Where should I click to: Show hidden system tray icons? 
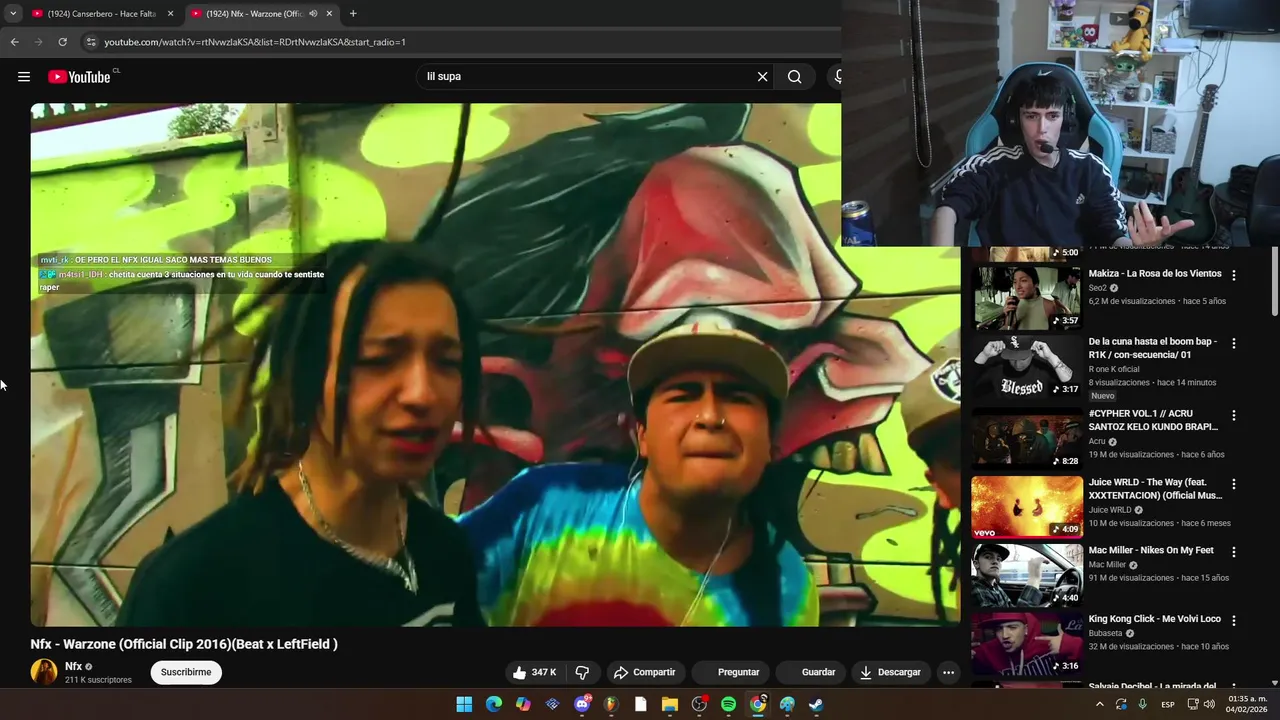1099,704
